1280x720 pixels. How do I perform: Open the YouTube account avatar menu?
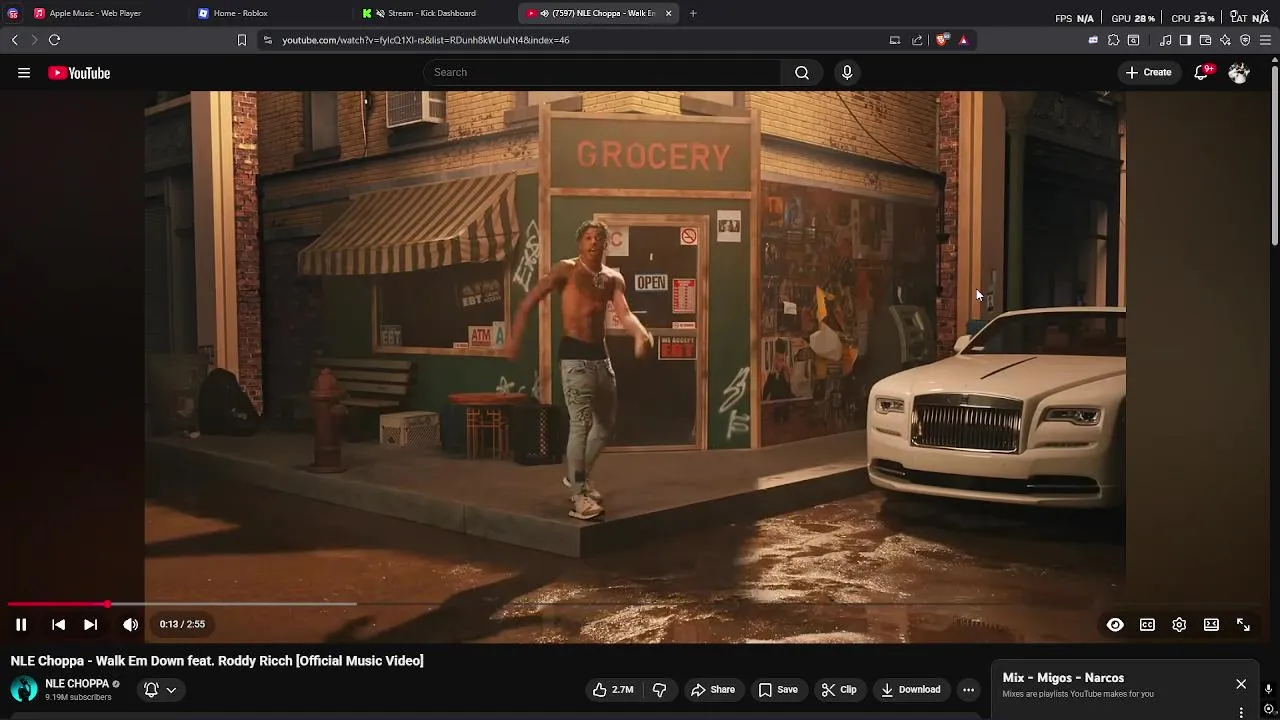[1239, 72]
